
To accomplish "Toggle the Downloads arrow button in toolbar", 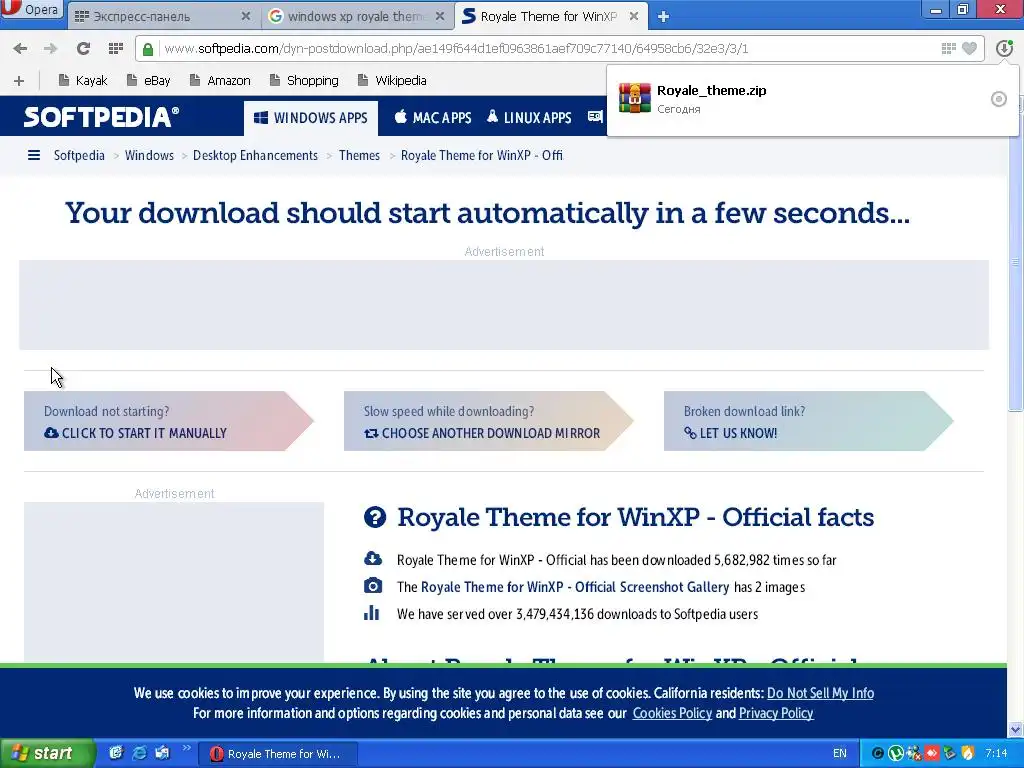I will 1004,48.
